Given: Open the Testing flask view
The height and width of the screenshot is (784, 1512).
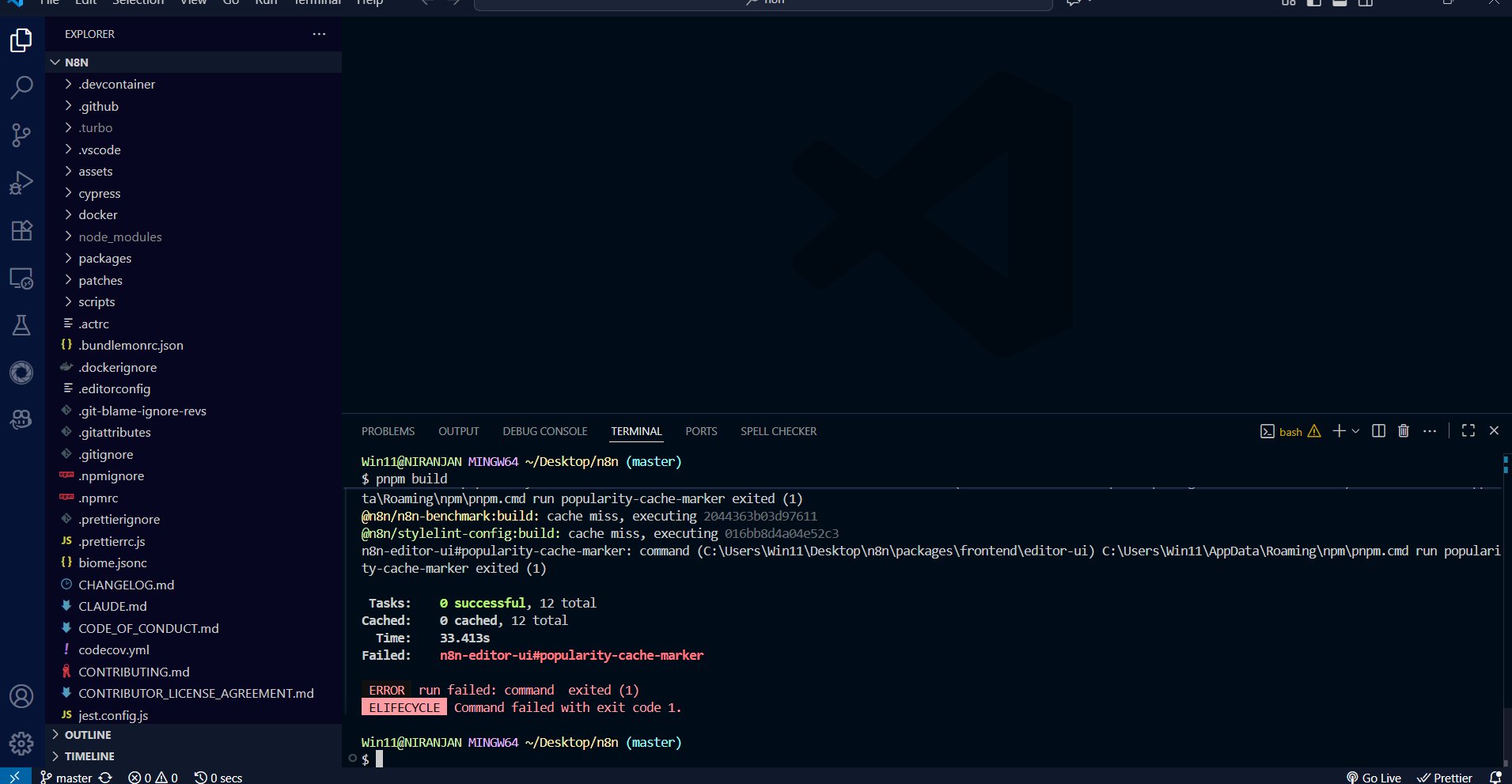Looking at the screenshot, I should coord(21,325).
